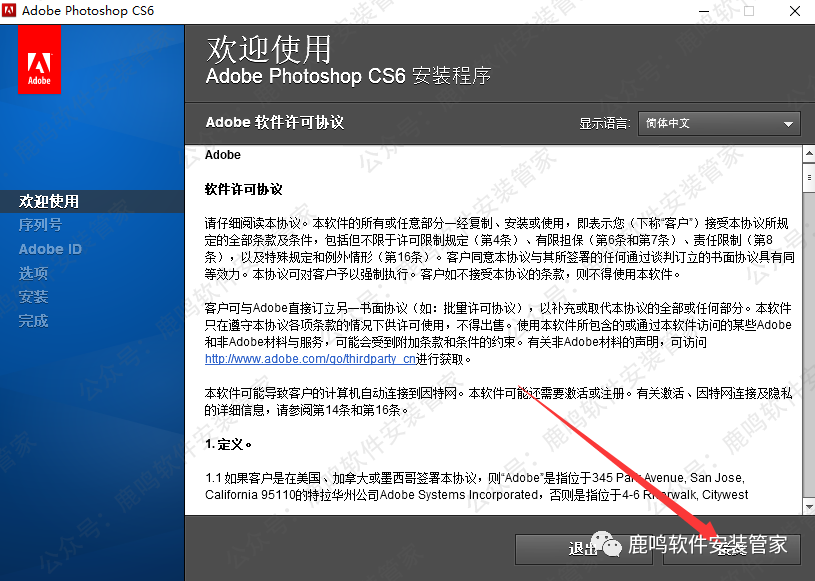Close the Photoshop CS6 installer window
Screen dimensions: 815x581
[x=792, y=11]
